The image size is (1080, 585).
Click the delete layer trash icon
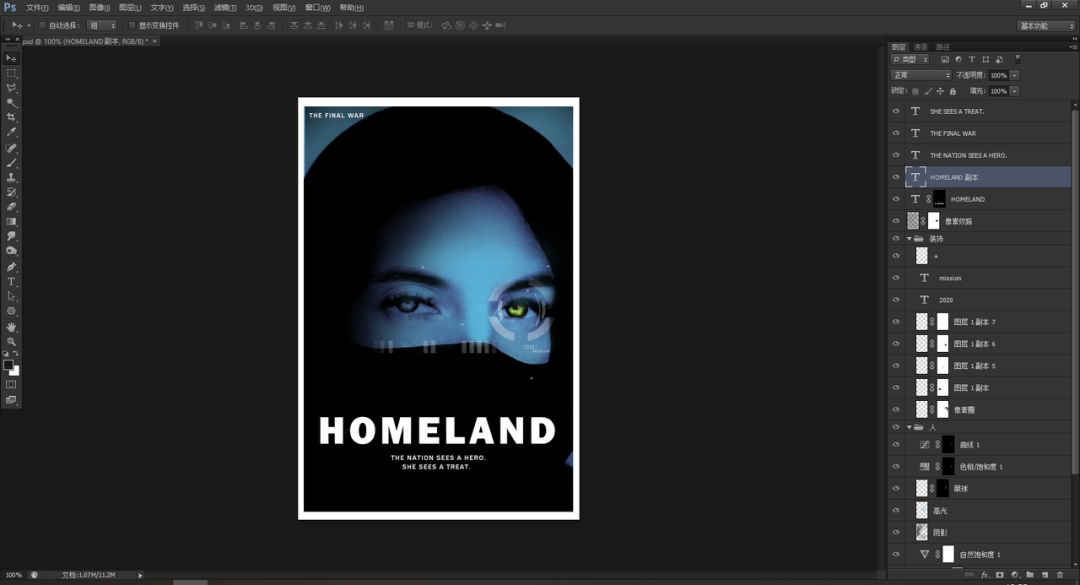click(x=1060, y=575)
